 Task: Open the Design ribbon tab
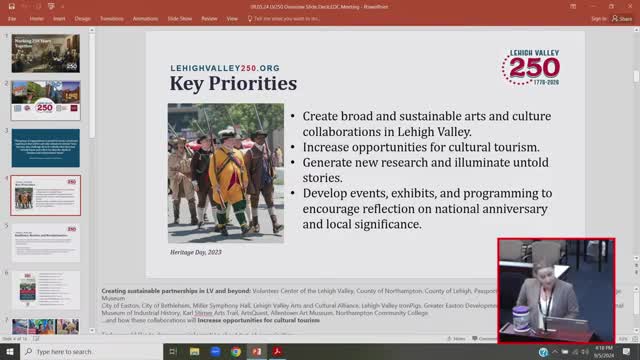click(82, 19)
